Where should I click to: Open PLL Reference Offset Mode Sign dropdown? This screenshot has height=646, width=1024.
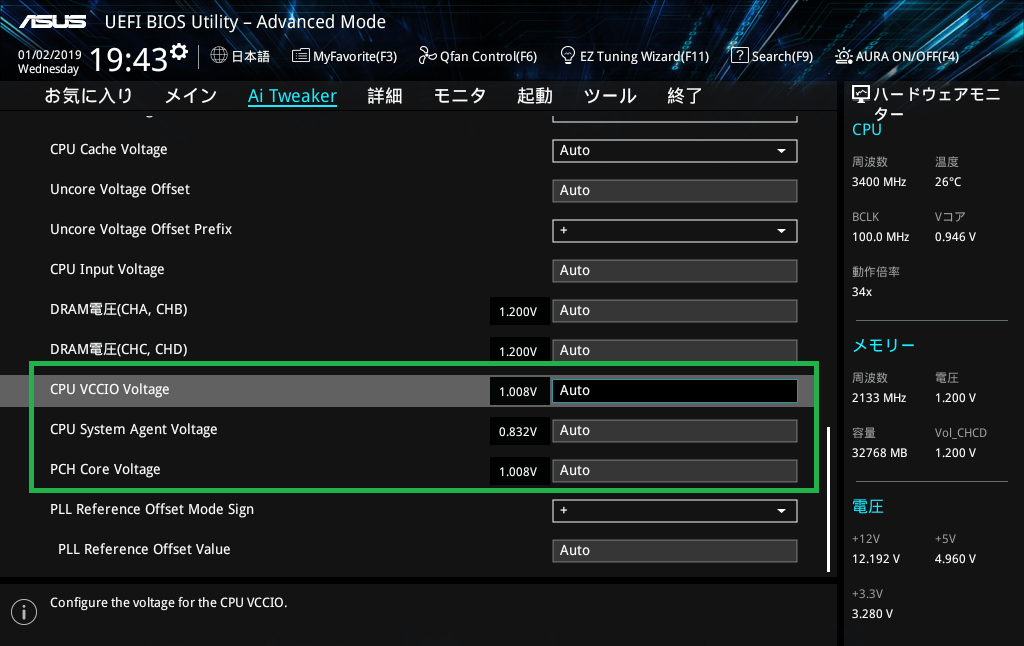coord(675,511)
